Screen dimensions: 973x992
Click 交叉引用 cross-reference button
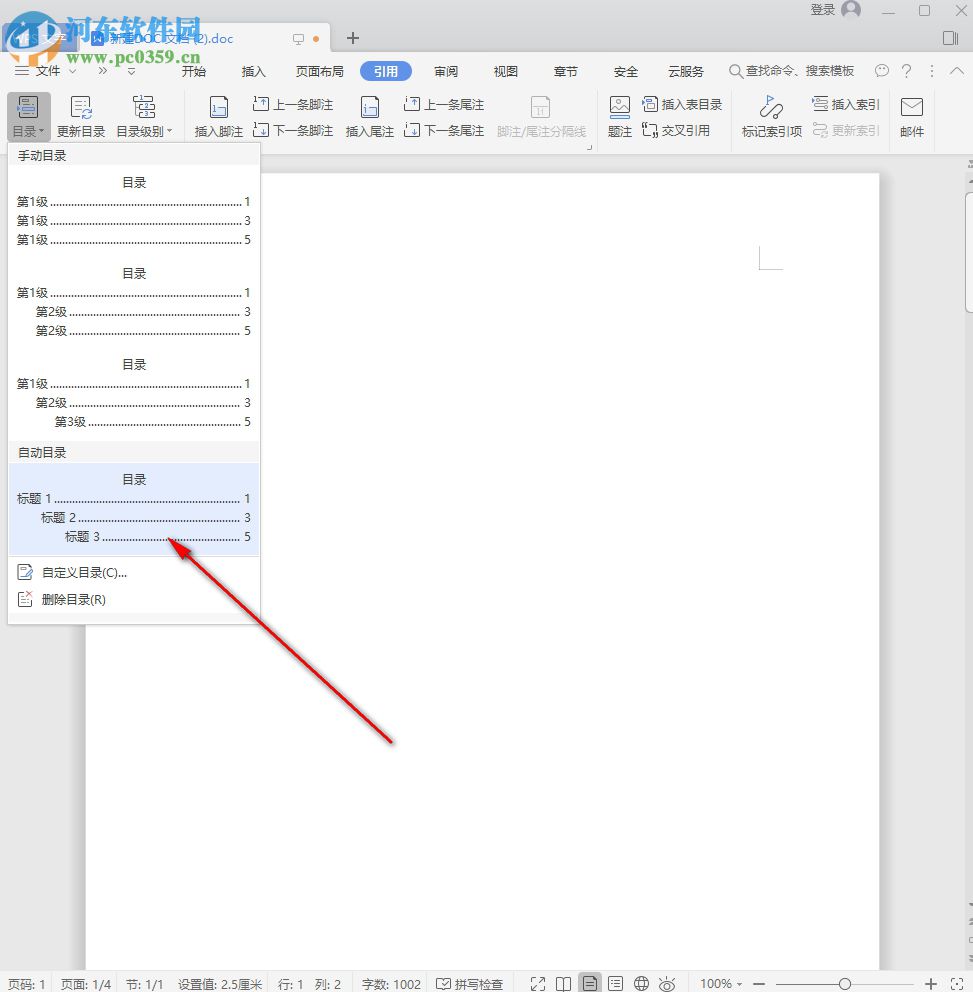(x=676, y=130)
